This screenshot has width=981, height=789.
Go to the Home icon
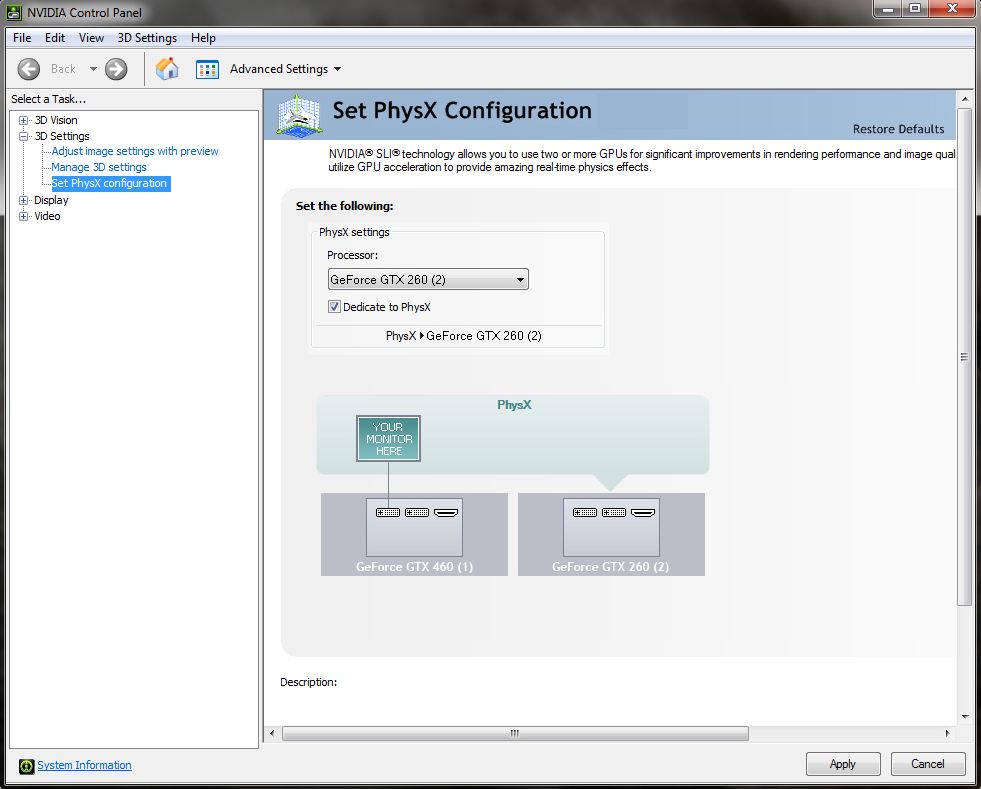(167, 69)
